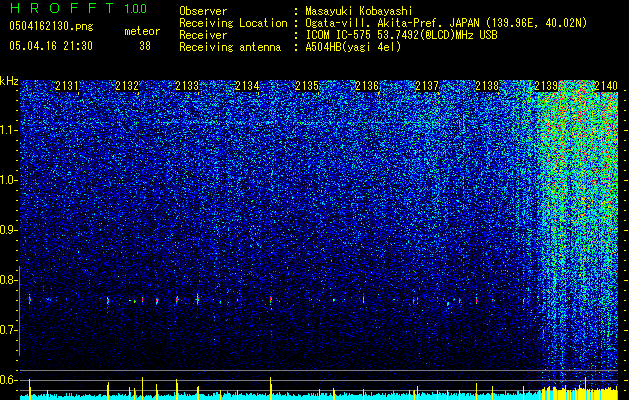Click the 1.0 kHz axis tick label

pyautogui.click(x=8, y=180)
